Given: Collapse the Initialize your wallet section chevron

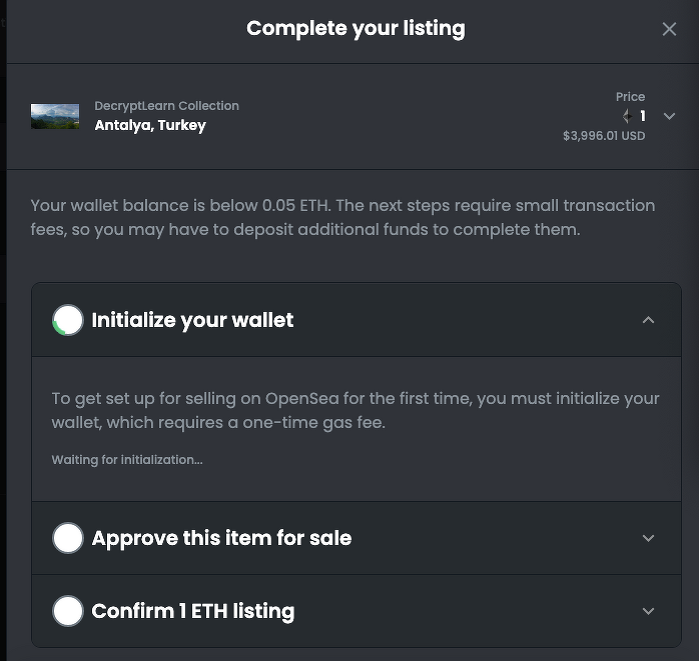Looking at the screenshot, I should tap(648, 320).
